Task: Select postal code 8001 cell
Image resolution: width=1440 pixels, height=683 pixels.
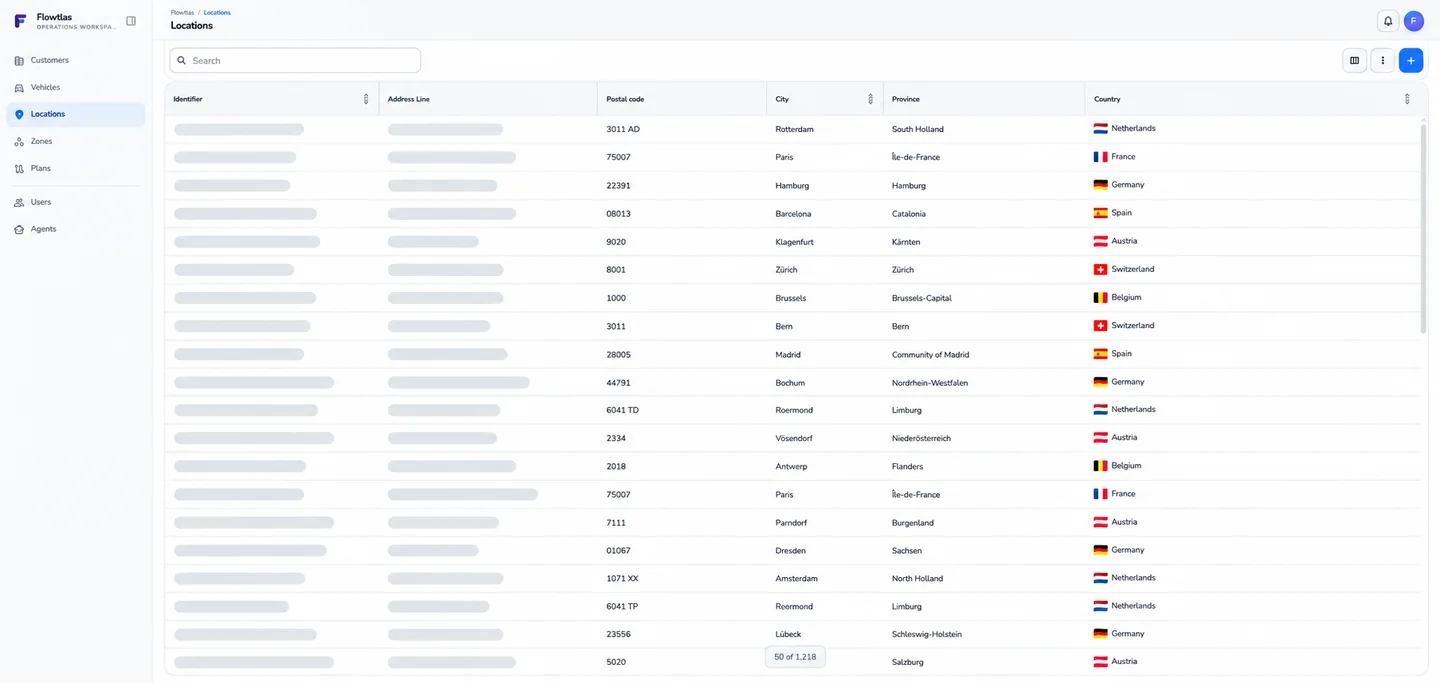Action: coord(616,270)
